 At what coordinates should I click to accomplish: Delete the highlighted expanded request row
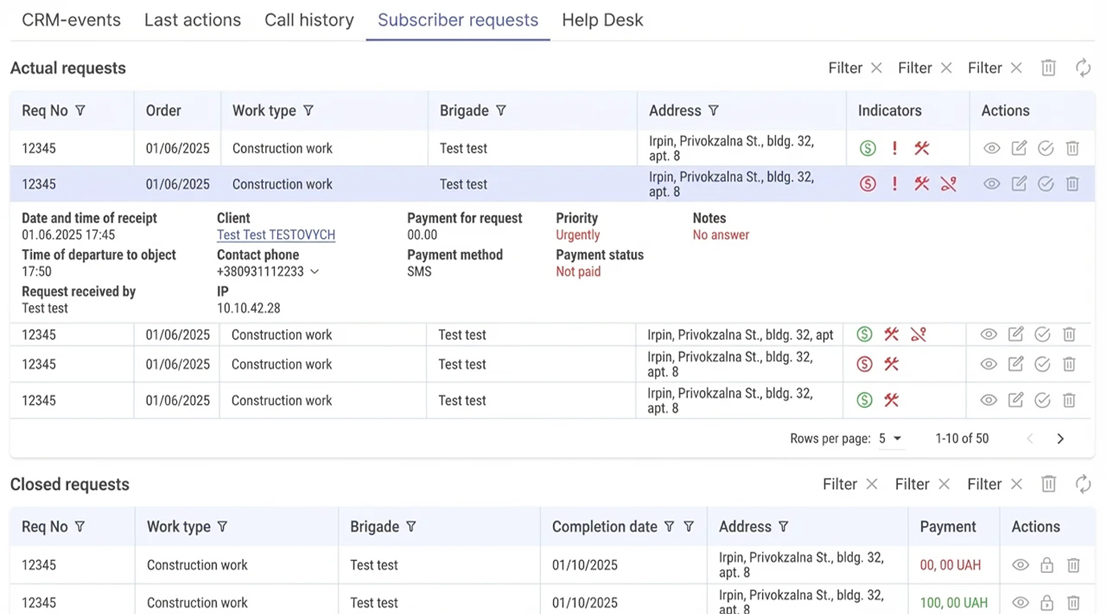1072,184
